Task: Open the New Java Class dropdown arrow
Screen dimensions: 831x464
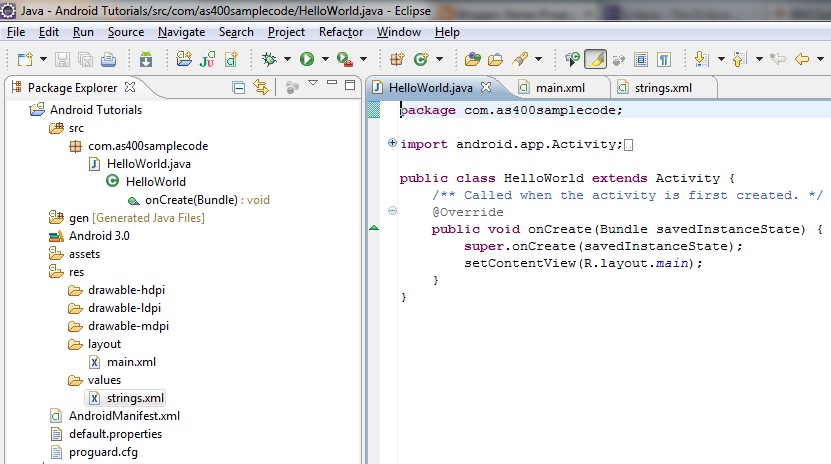Action: [439, 59]
